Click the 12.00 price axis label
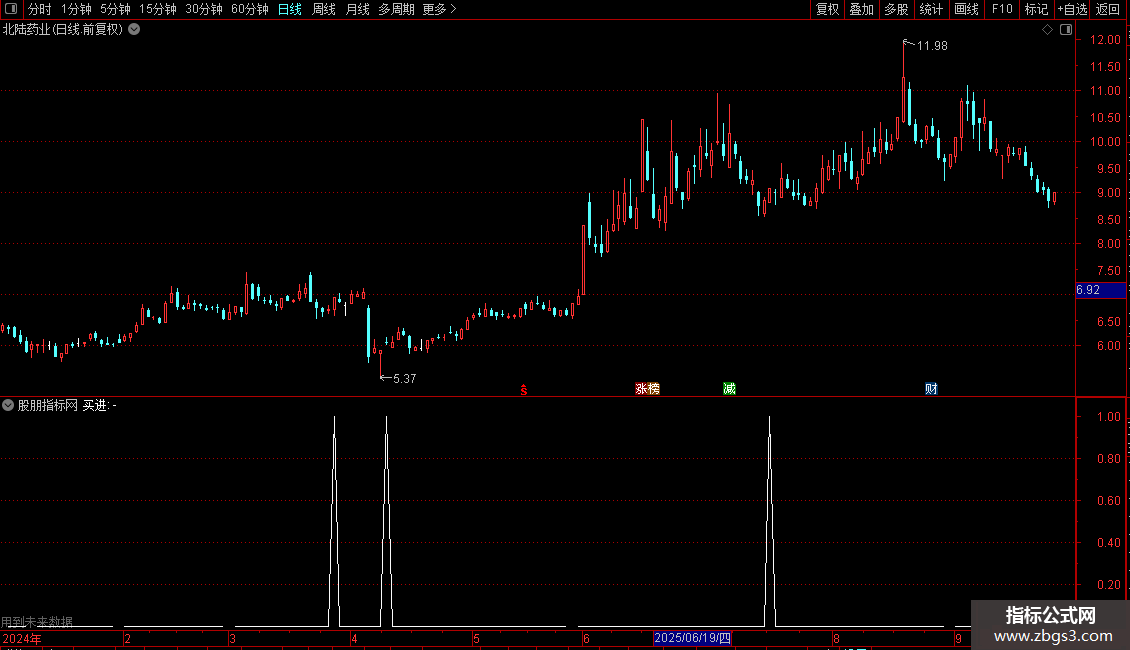Screen dimensions: 1130x650 point(1105,40)
